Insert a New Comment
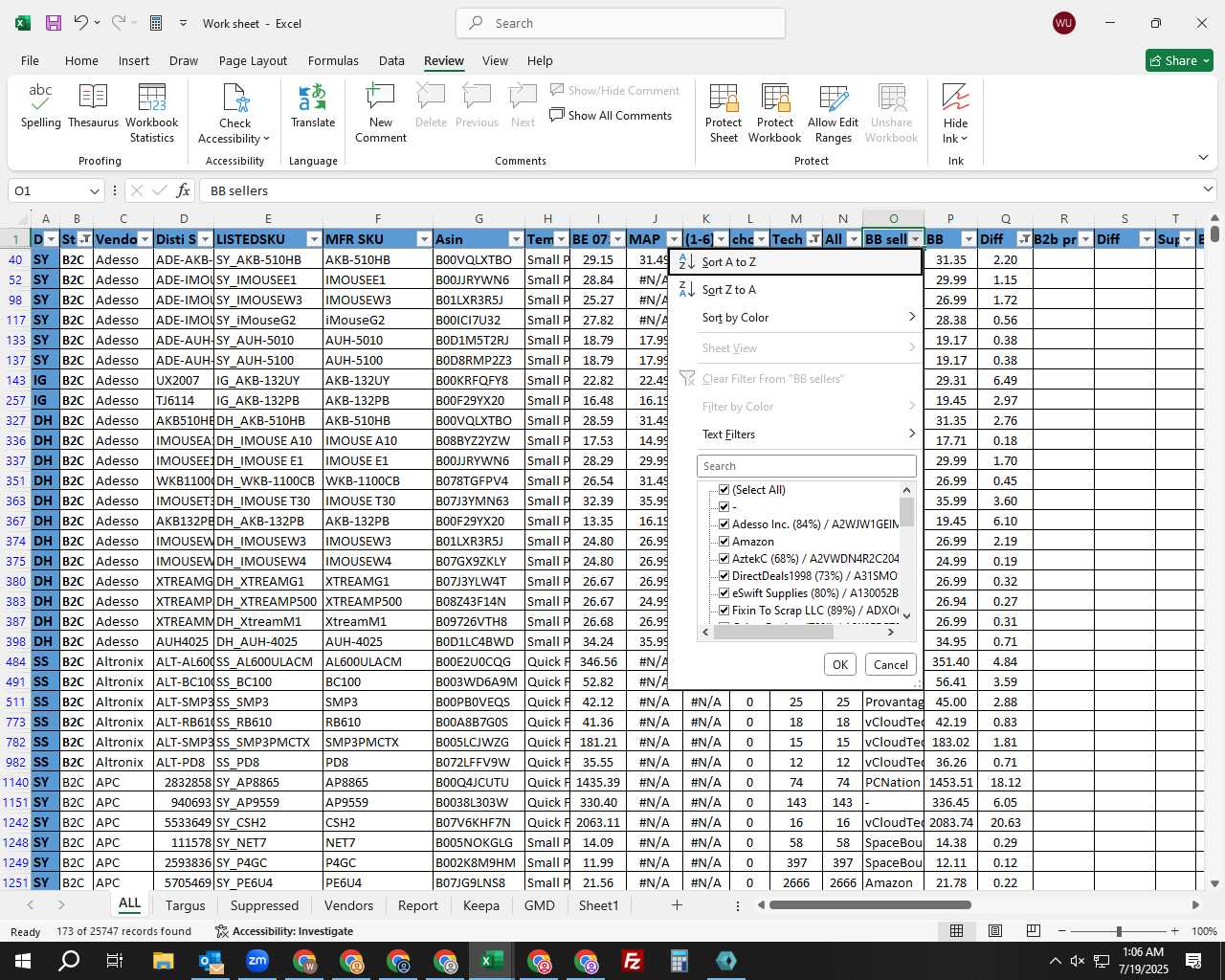This screenshot has height=980, width=1225. click(x=381, y=113)
